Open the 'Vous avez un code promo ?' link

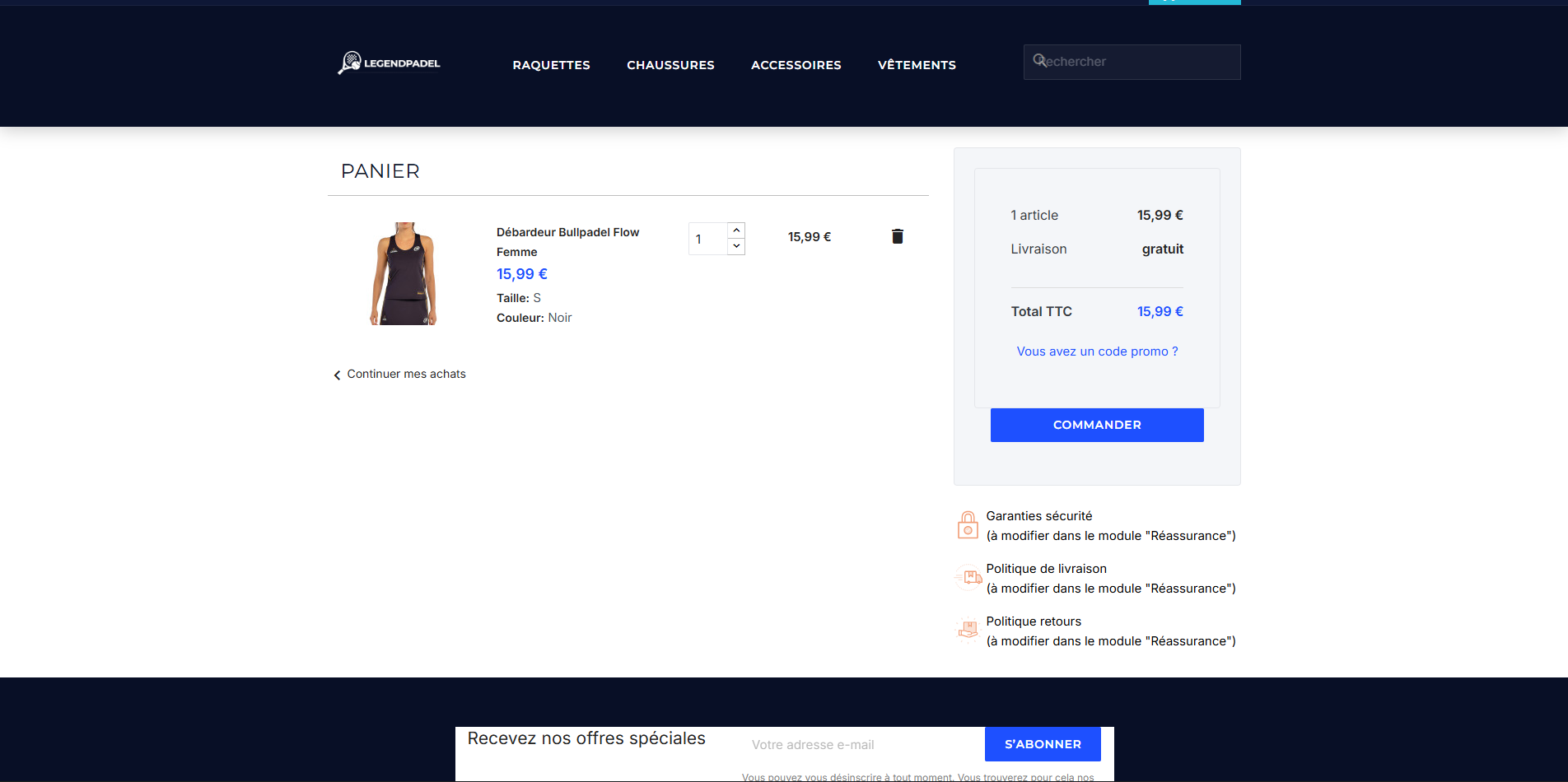1097,351
